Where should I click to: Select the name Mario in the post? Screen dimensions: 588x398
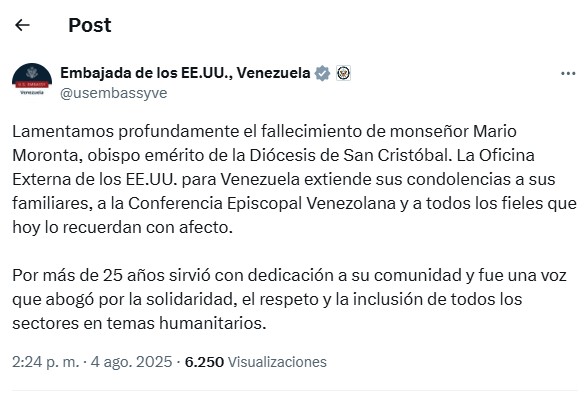495,132
